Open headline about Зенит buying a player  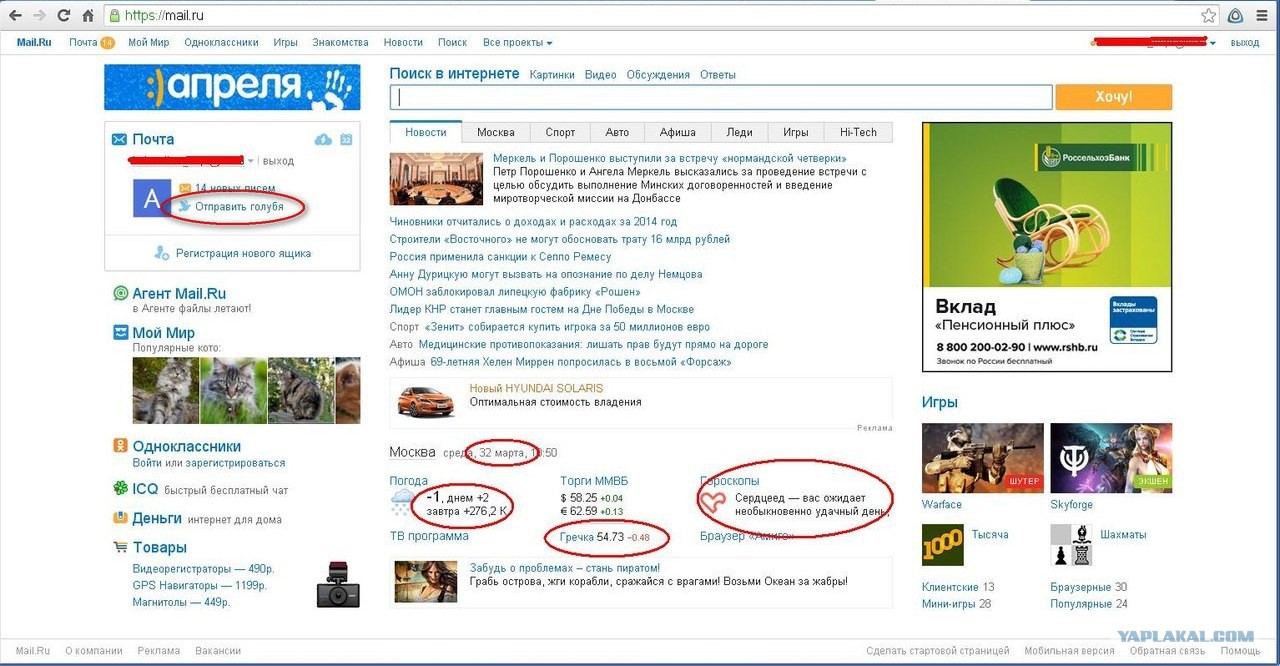coord(567,327)
